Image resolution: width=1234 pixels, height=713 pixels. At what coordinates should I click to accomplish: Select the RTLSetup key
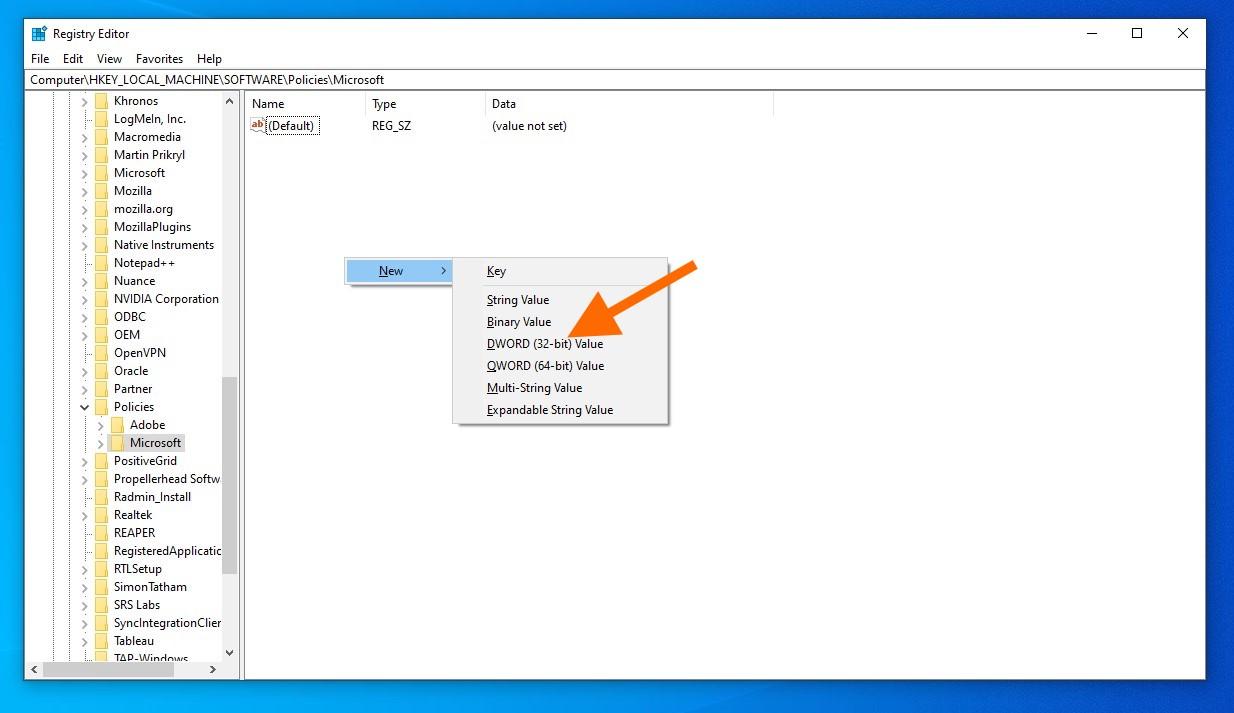pyautogui.click(x=137, y=569)
